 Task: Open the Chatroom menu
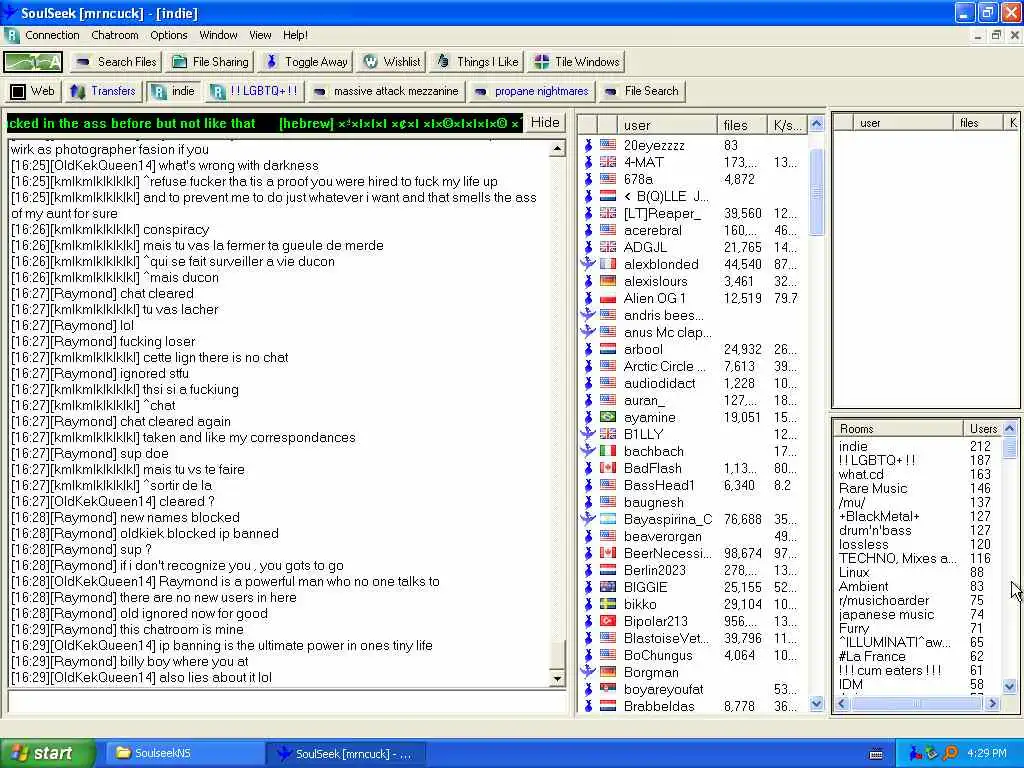pyautogui.click(x=115, y=35)
